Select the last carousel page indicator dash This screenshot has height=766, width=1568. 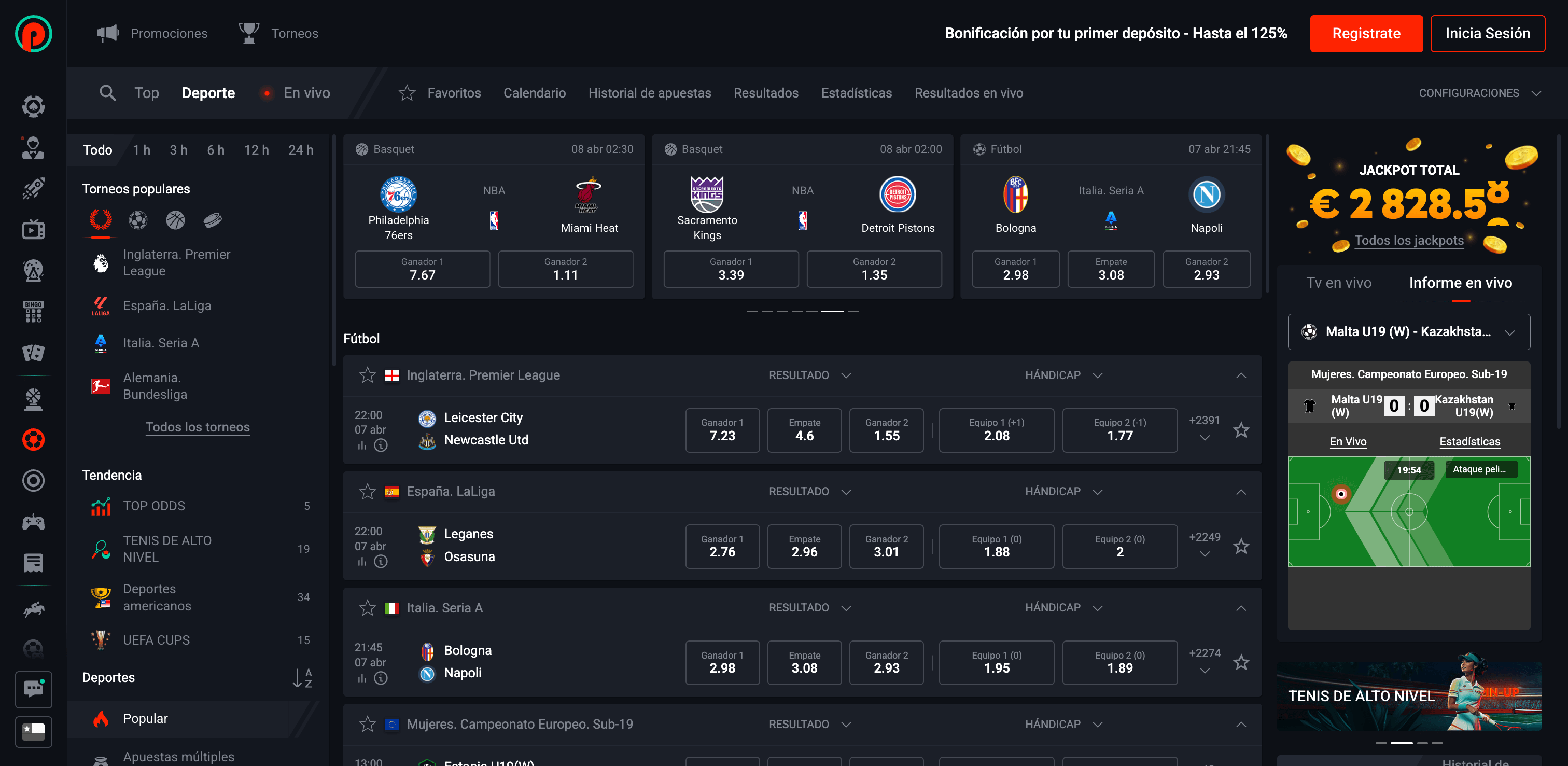click(x=853, y=311)
